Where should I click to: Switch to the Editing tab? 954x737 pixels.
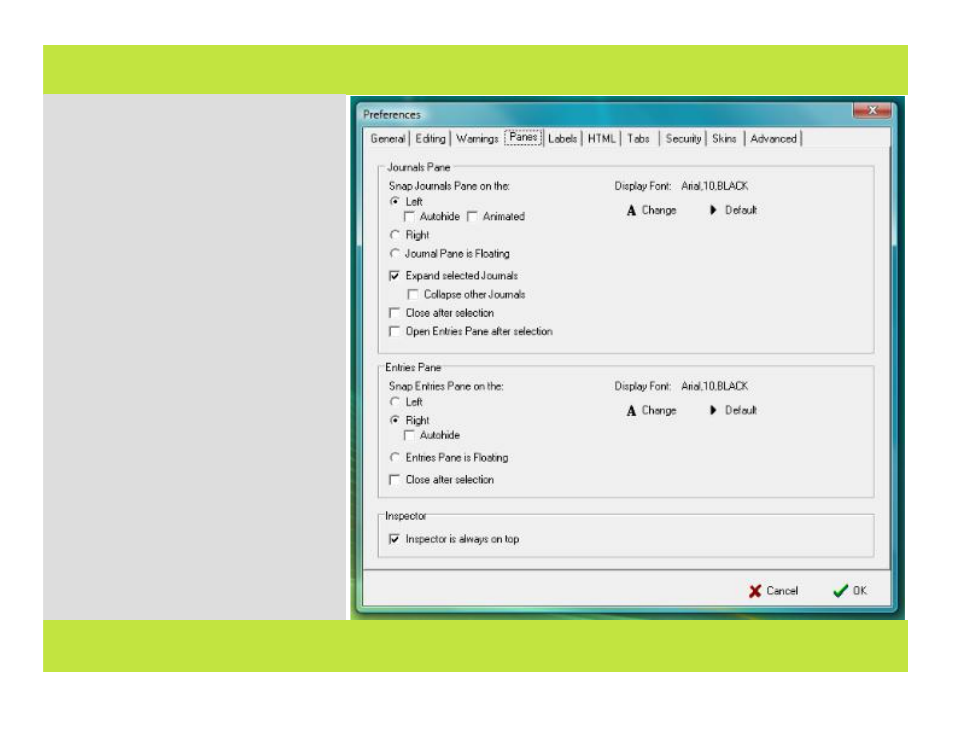pos(430,139)
